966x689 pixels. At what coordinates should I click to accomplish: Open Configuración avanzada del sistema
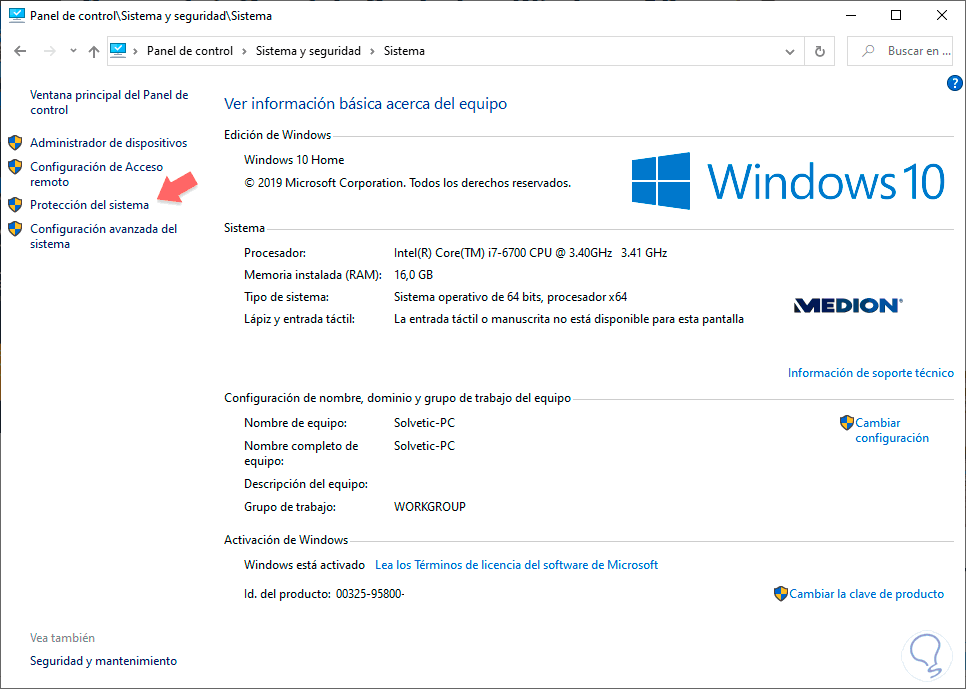pos(104,236)
